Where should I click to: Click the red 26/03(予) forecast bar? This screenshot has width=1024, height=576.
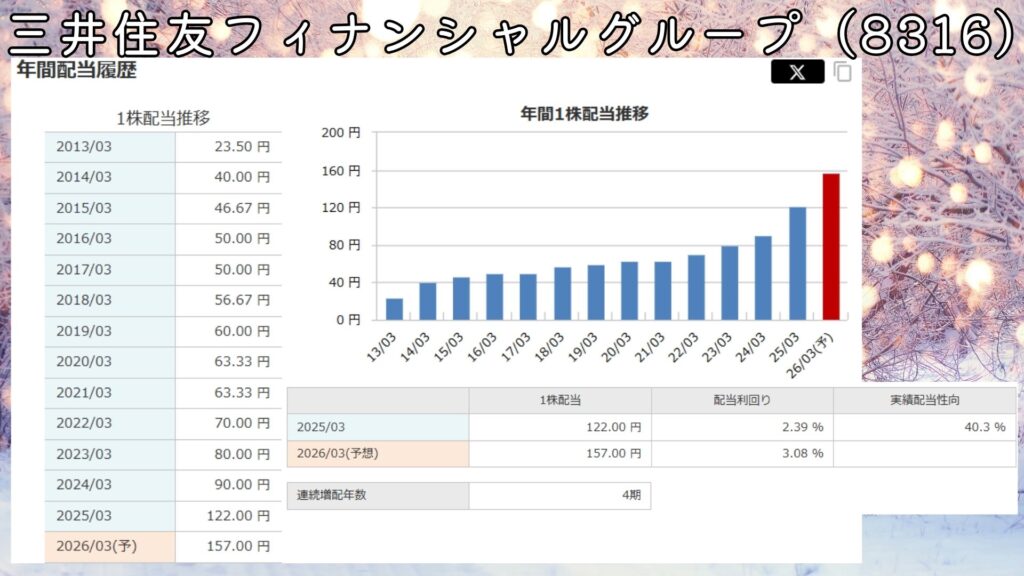831,246
